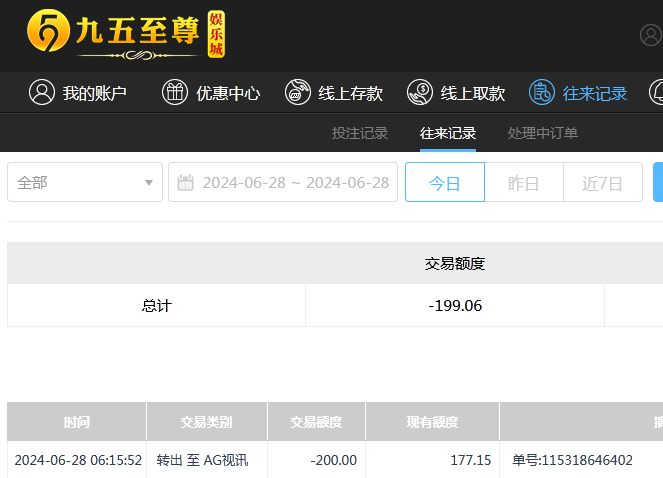This screenshot has width=663, height=478.
Task: Click the 时间 column header
Action: tap(77, 422)
